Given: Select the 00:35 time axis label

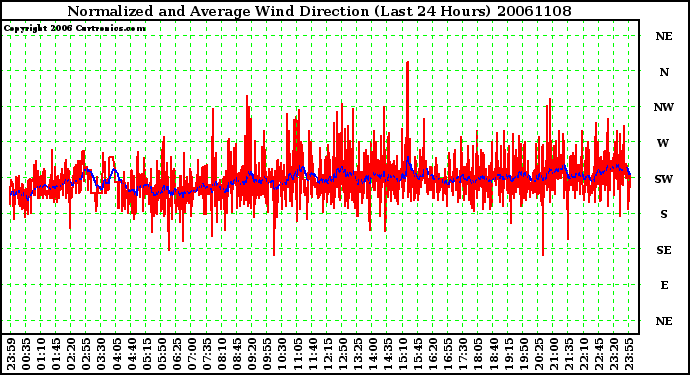Looking at the screenshot, I should pos(26,354).
